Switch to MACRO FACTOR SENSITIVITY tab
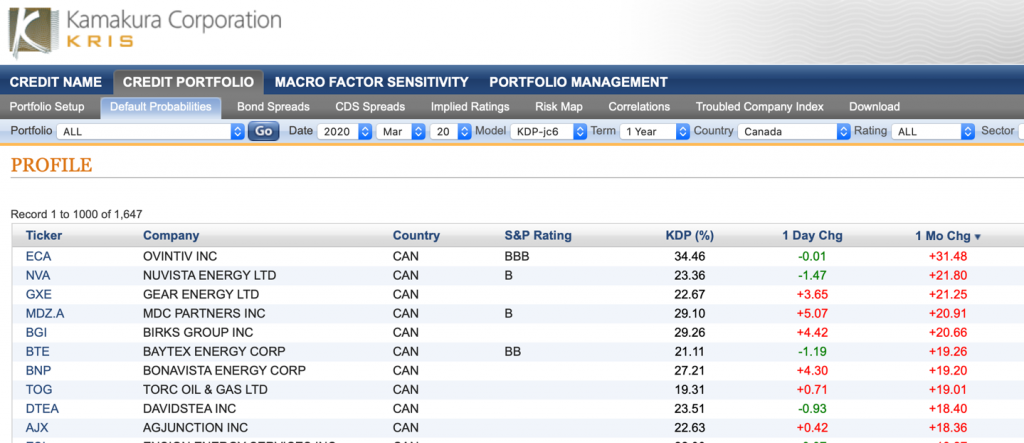The height and width of the screenshot is (443, 1024). pos(372,82)
